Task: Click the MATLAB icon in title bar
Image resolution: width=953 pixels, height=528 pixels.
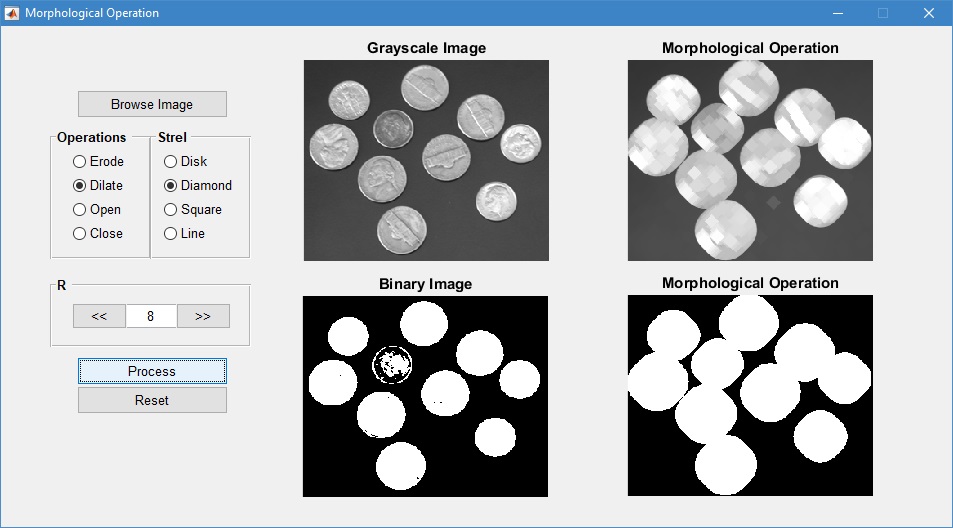Action: point(12,13)
